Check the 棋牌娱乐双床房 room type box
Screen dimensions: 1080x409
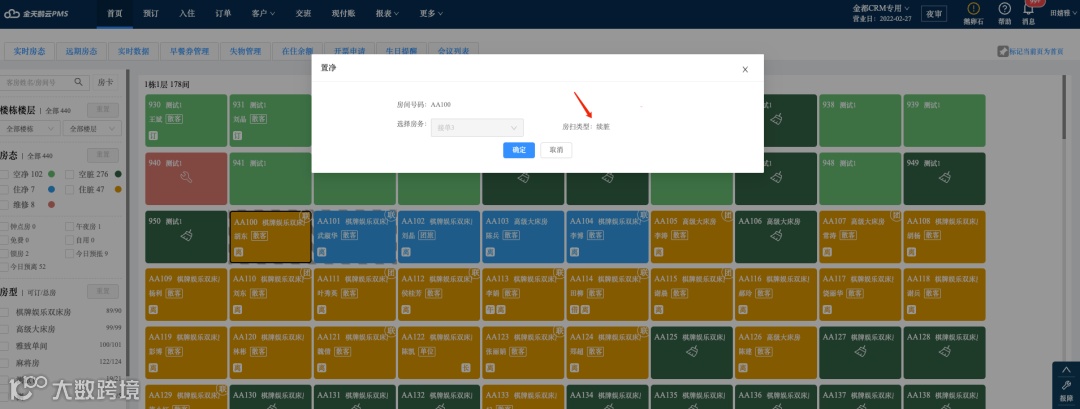coord(5,312)
